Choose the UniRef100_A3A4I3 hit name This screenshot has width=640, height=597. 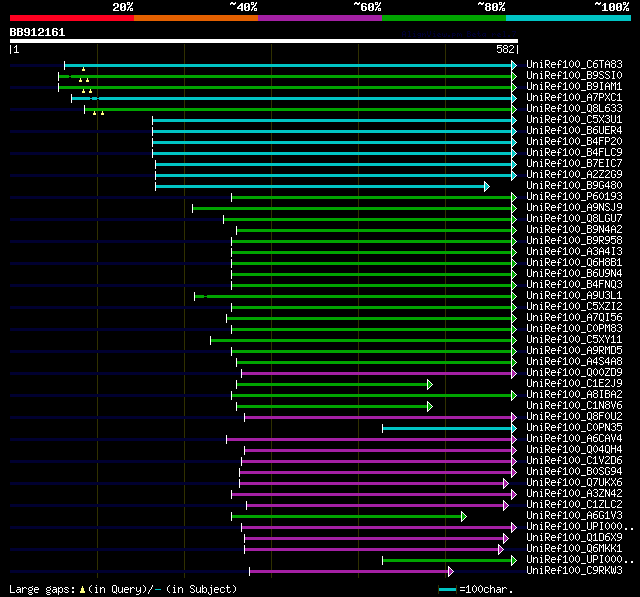574,252
